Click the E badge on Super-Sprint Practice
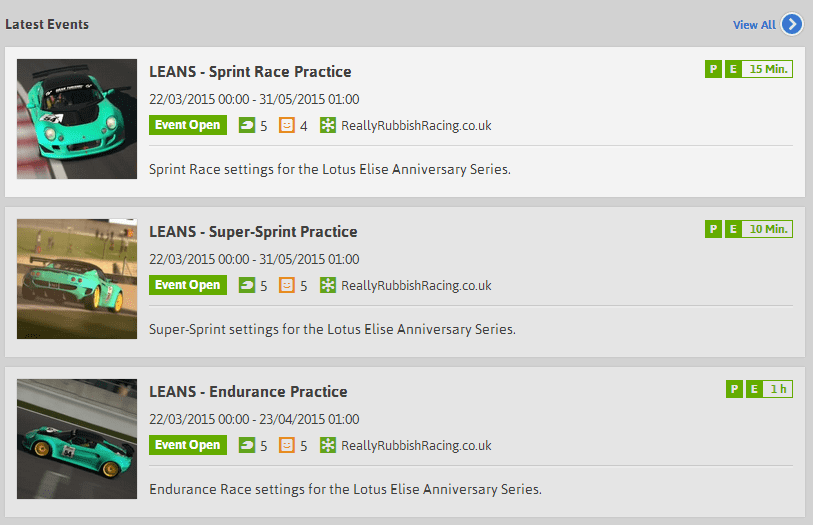813x525 pixels. (733, 229)
